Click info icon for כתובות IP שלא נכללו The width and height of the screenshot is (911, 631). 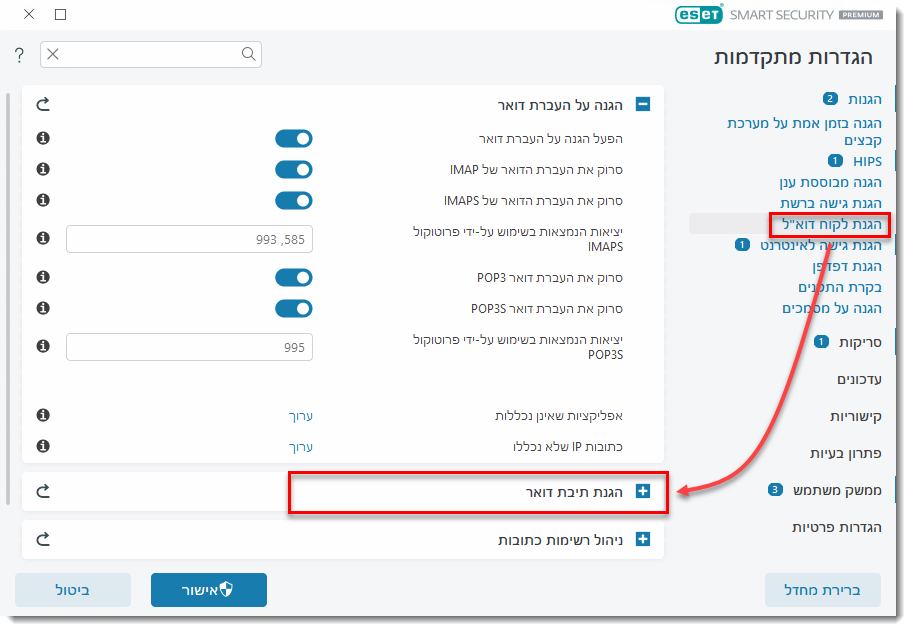[43, 446]
